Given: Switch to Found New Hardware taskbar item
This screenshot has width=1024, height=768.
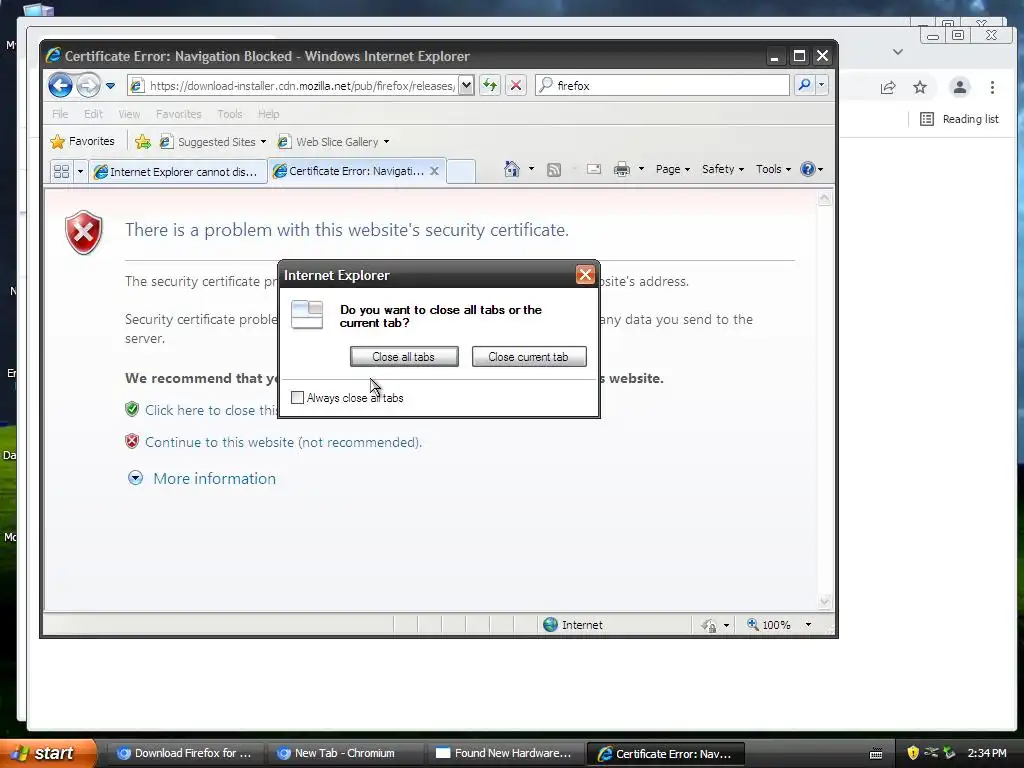Looking at the screenshot, I should tap(505, 753).
